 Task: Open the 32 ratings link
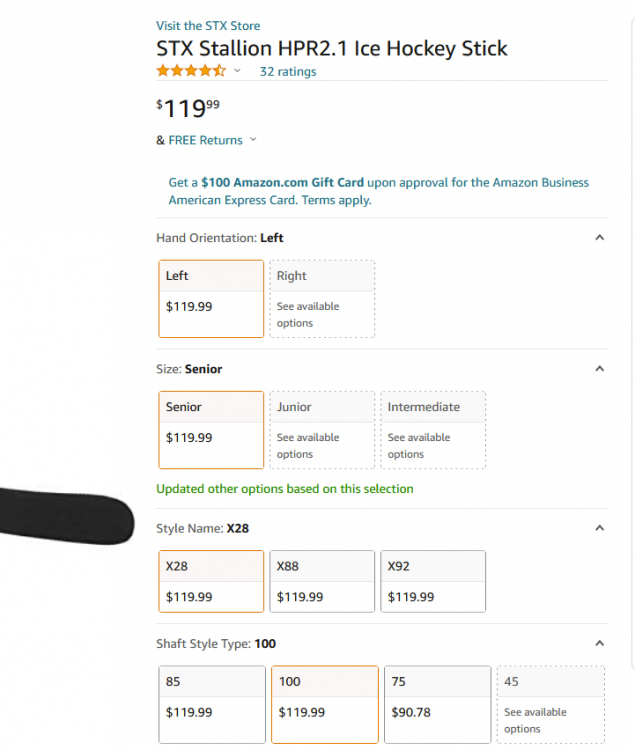[x=288, y=72]
